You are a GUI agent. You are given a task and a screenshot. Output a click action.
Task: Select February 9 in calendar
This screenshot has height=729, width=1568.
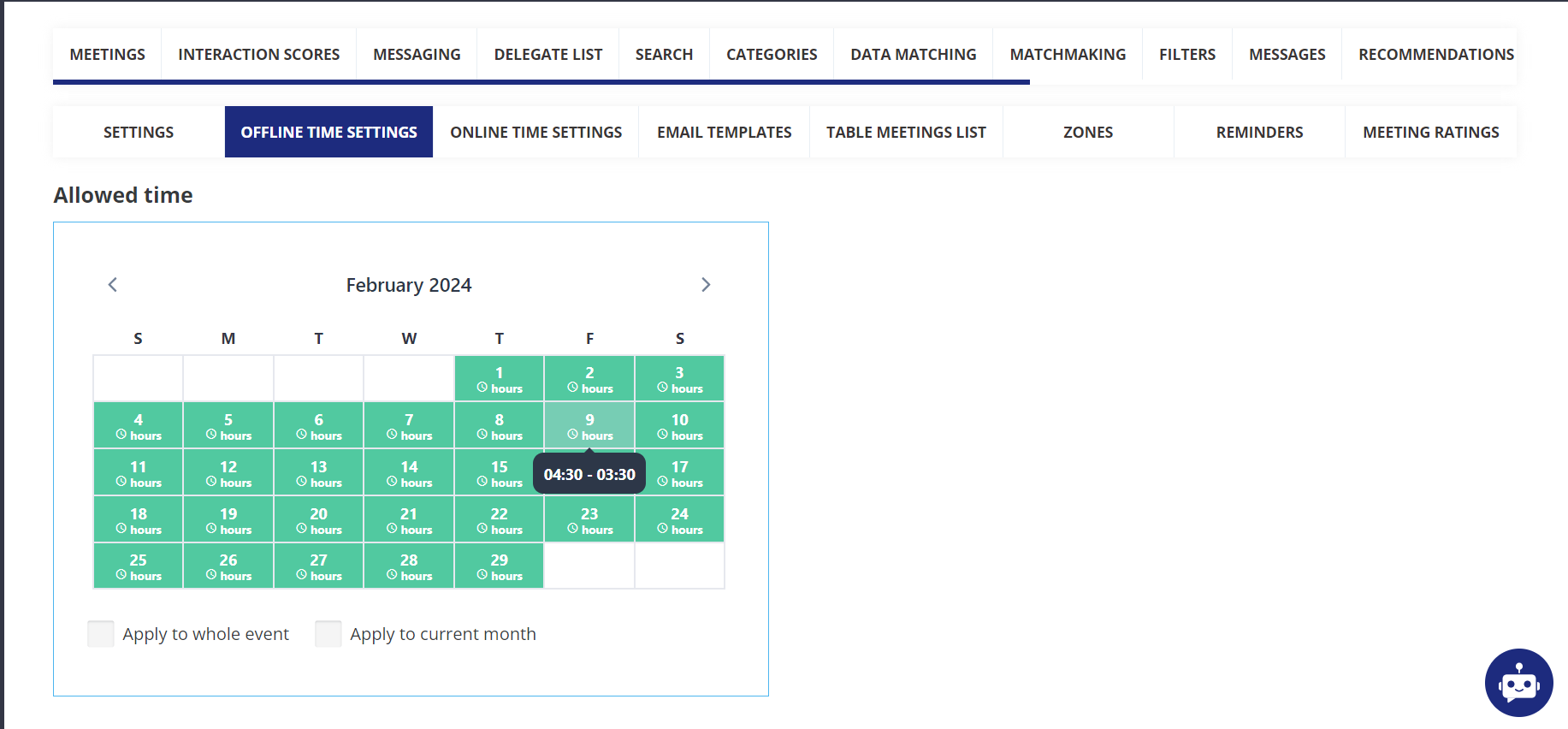click(x=589, y=425)
